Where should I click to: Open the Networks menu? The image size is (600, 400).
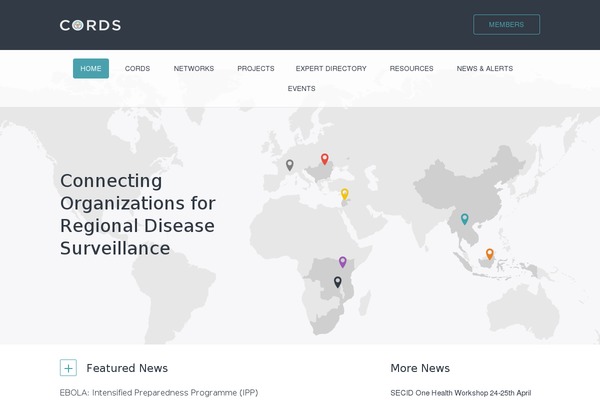coord(194,68)
